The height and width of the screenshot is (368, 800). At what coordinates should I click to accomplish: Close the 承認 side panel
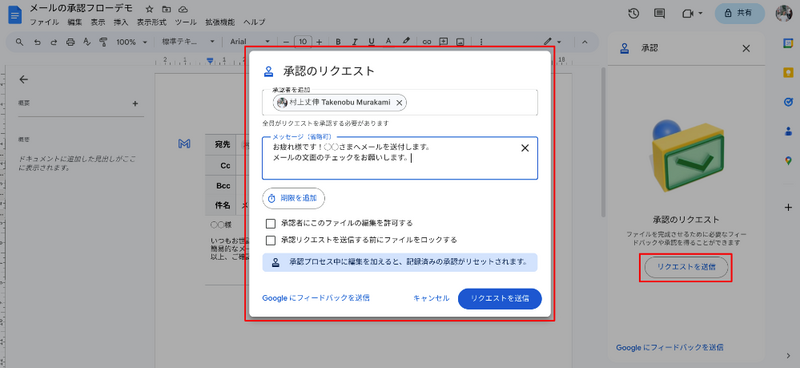pos(746,48)
